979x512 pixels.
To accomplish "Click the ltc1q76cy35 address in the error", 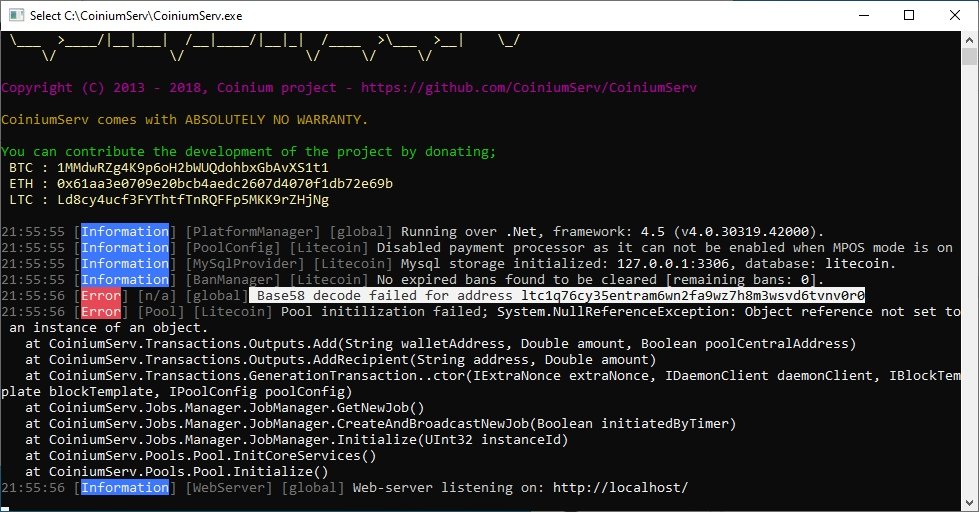I will click(693, 295).
